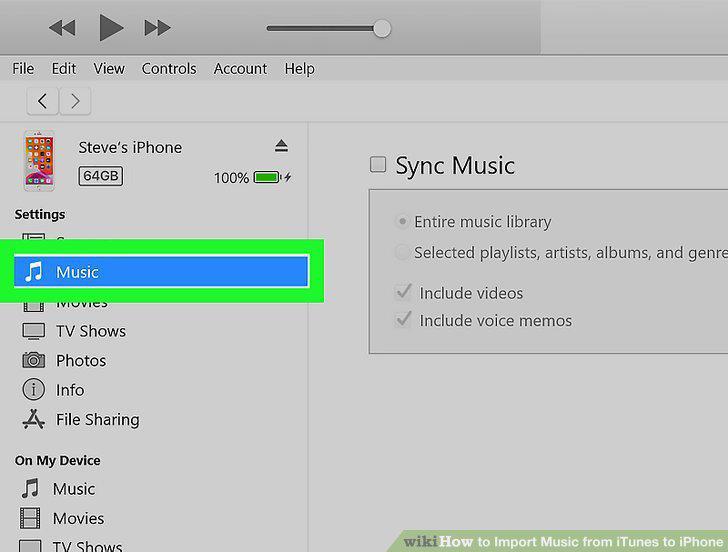Open Music under On My Device
The width and height of the screenshot is (728, 552).
coord(74,489)
